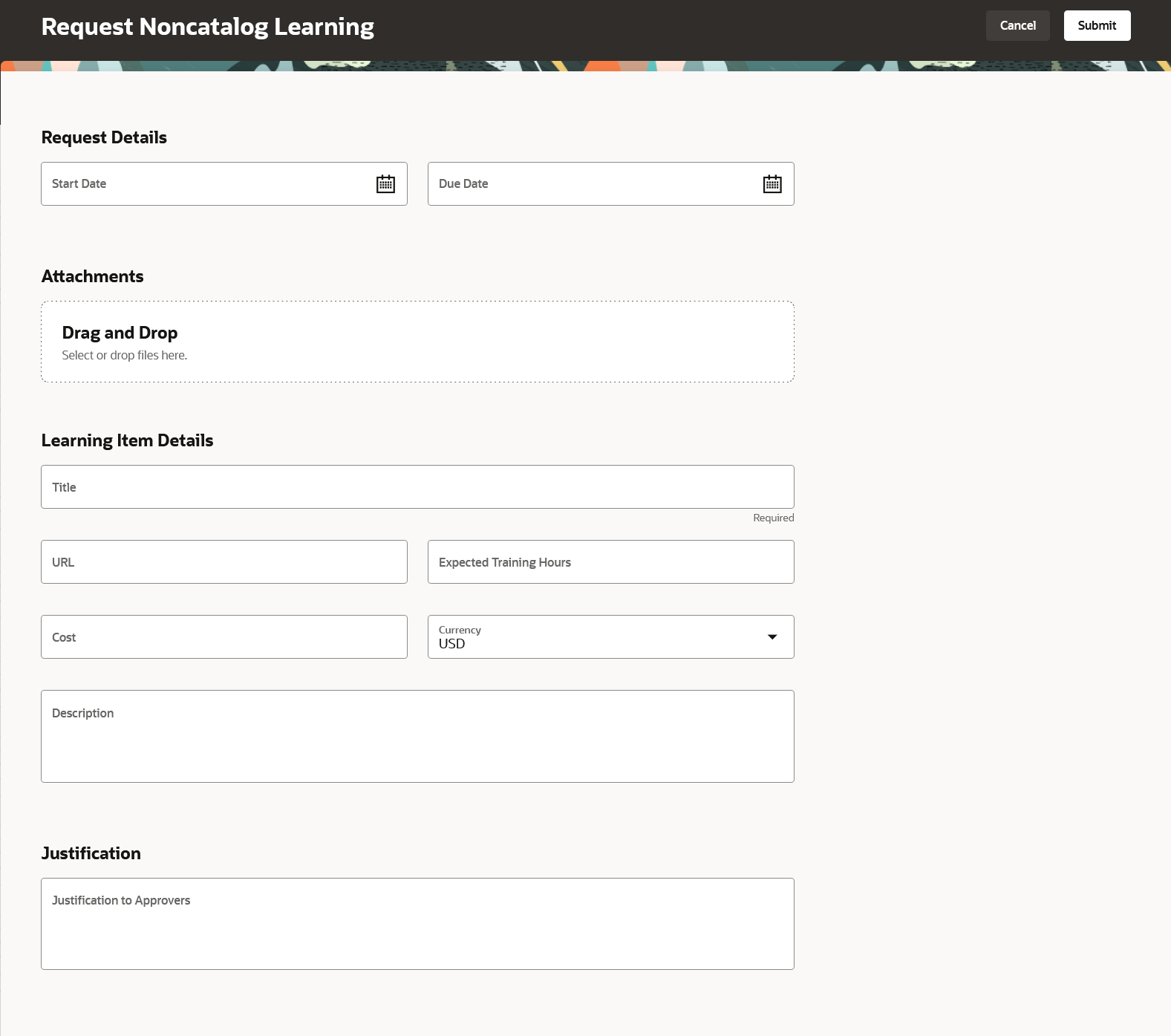Click the Request Noncatalog Learning page title
Image resolution: width=1171 pixels, height=1036 pixels.
pyautogui.click(x=208, y=27)
